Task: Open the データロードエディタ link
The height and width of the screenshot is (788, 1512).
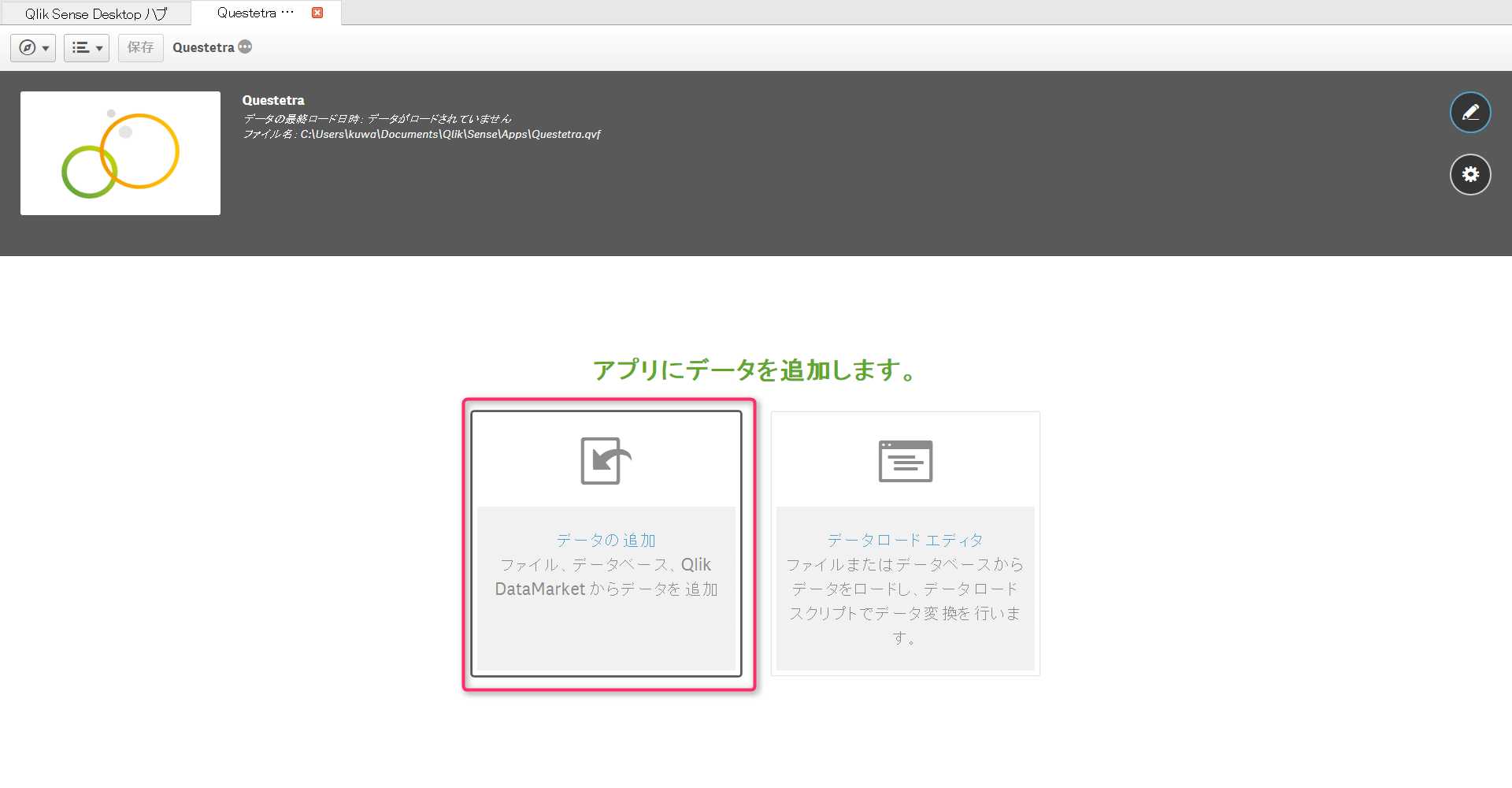Action: click(906, 541)
